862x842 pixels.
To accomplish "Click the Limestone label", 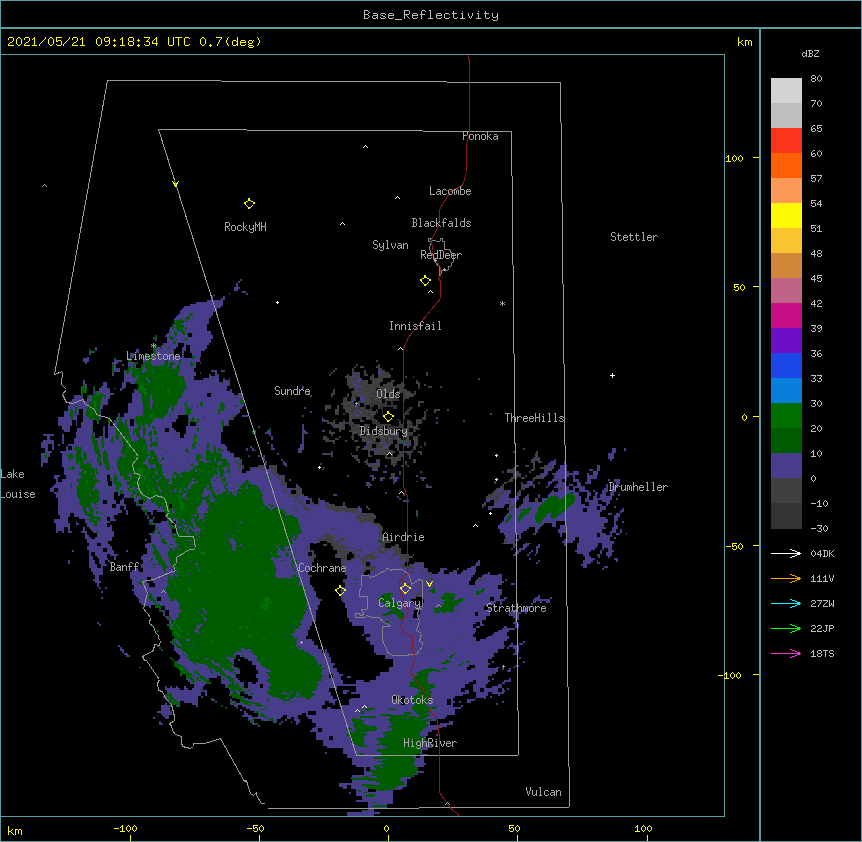I will click(153, 356).
